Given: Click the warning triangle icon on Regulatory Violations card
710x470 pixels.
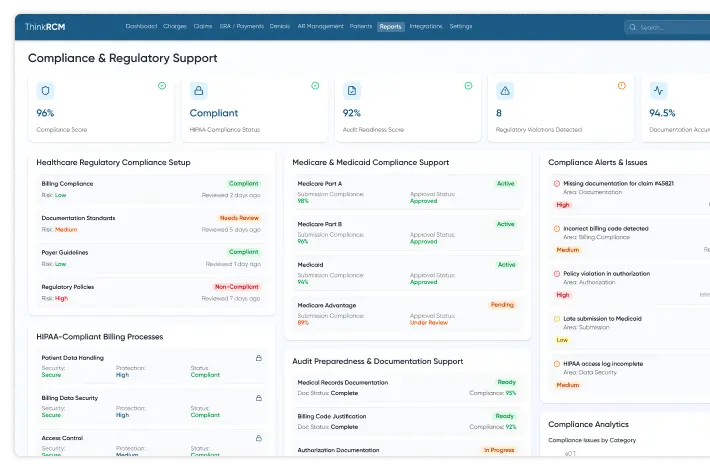Looking at the screenshot, I should [505, 91].
